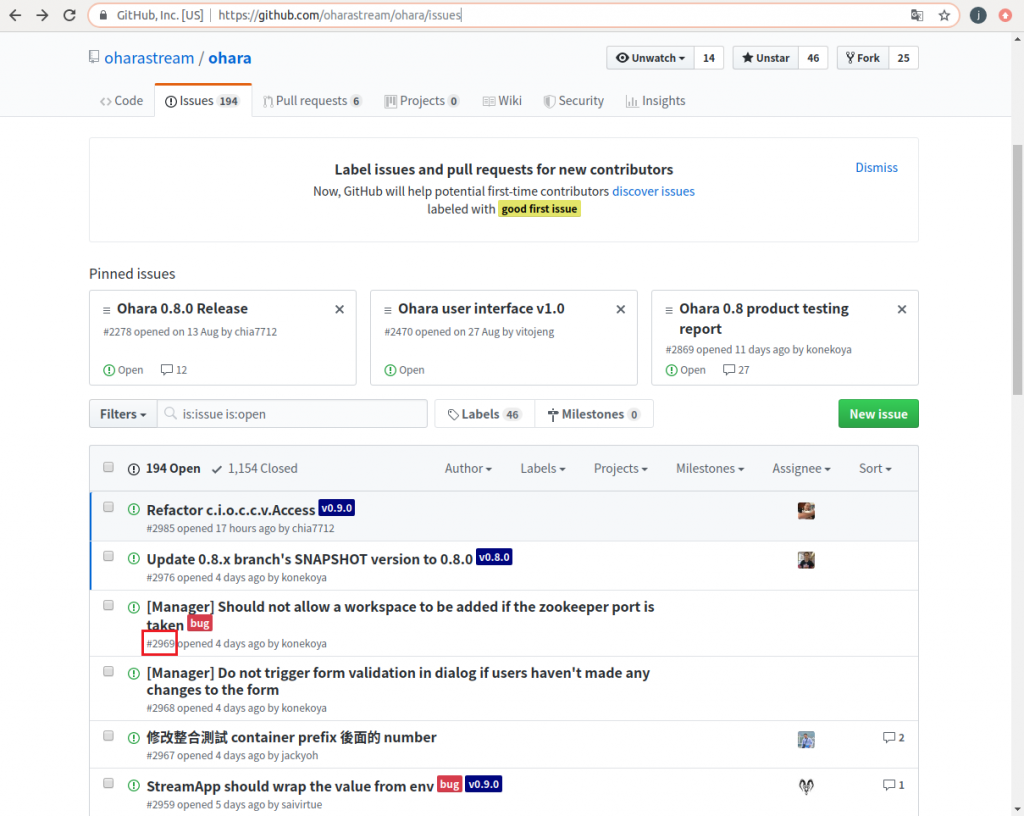Go back with the browser back arrow

[15, 15]
